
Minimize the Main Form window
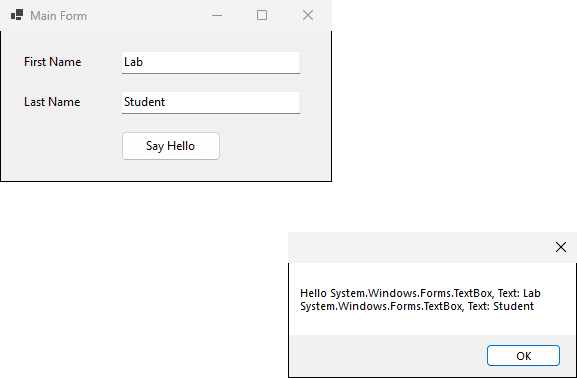[x=217, y=15]
